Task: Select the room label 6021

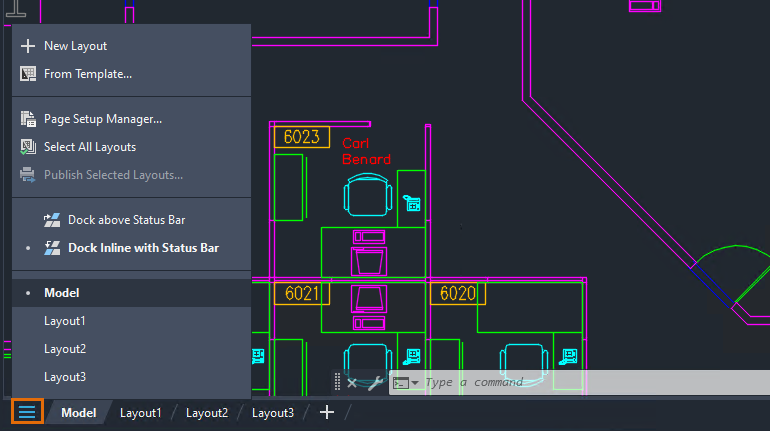Action: click(302, 294)
